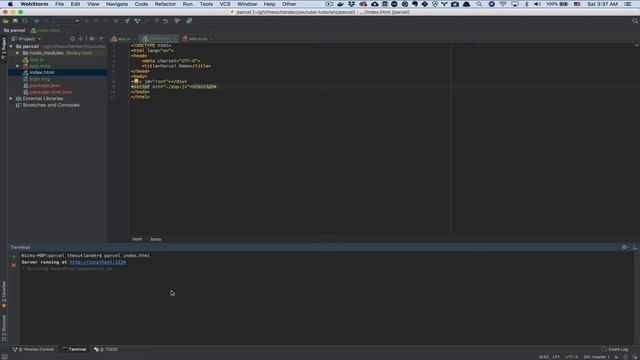Select package.json in project tree

click(58, 86)
